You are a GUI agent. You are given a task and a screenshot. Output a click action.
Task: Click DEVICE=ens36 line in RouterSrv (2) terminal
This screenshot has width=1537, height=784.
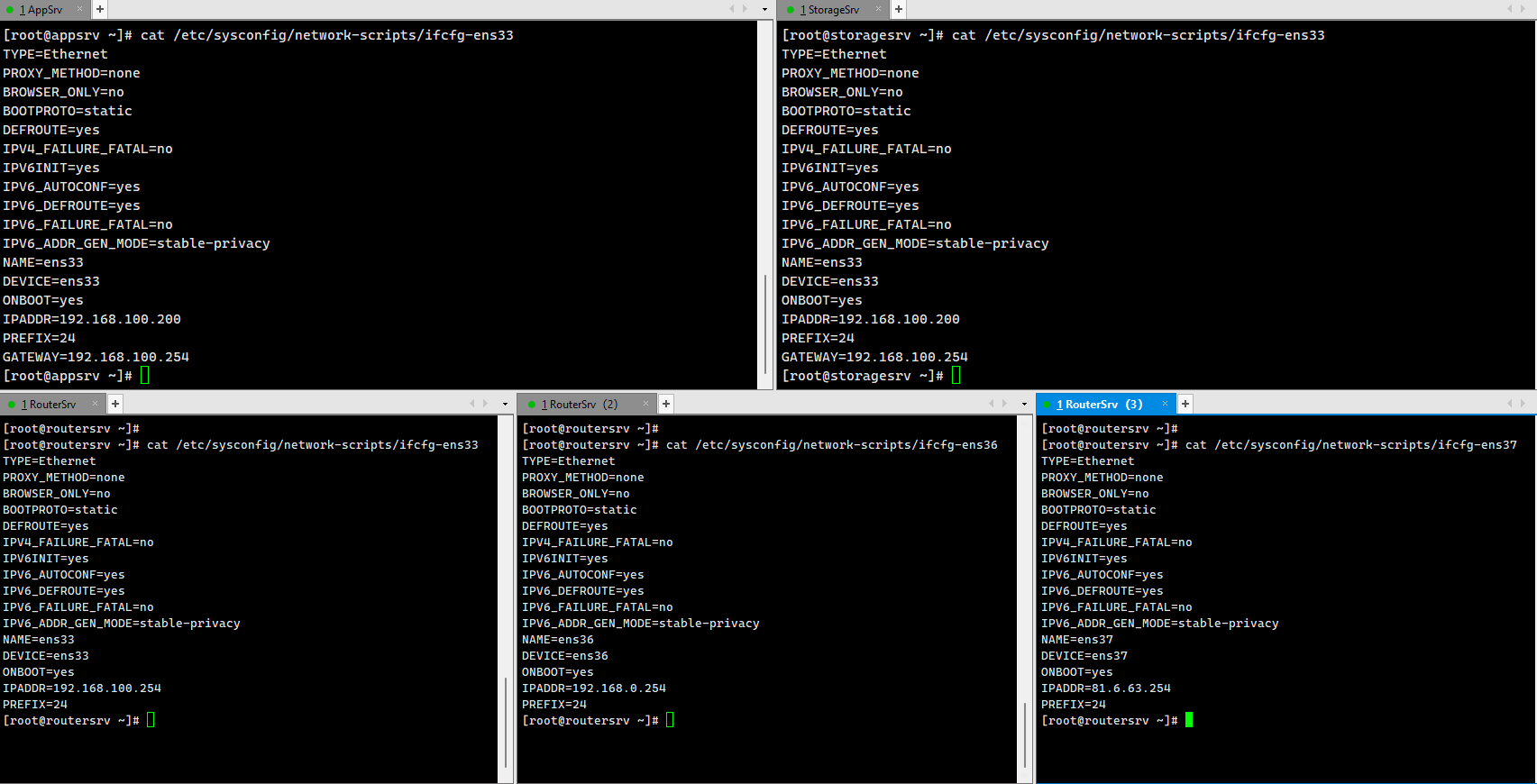pyautogui.click(x=565, y=656)
